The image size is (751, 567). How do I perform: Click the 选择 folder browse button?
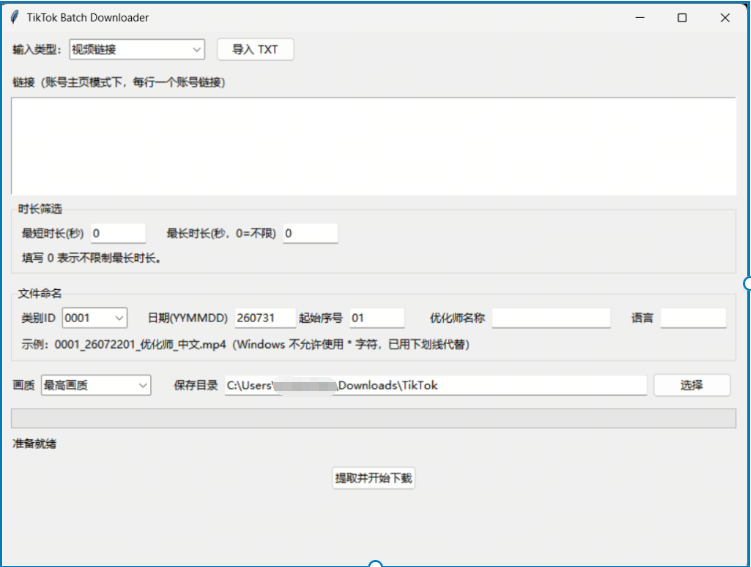pos(692,385)
